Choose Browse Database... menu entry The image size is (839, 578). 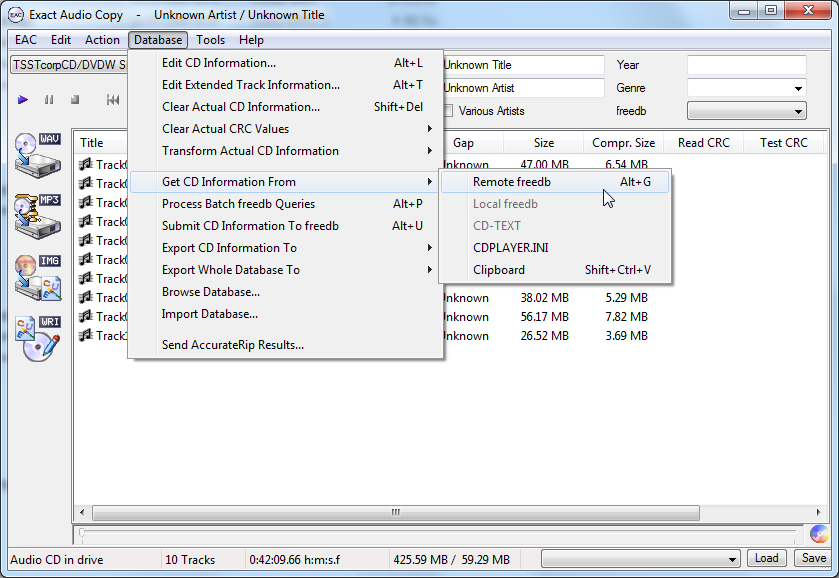click(211, 292)
